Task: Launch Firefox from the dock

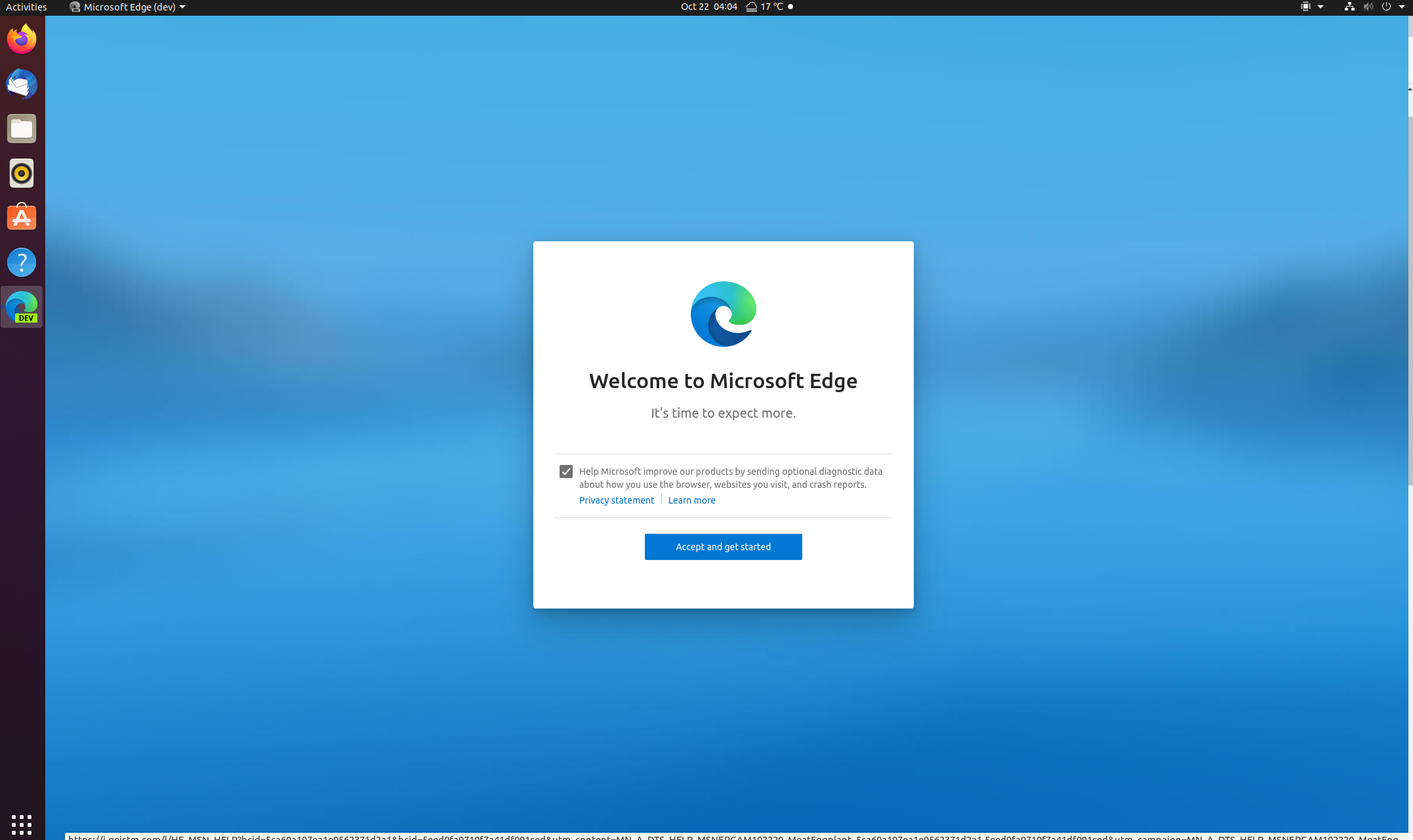Action: (22, 39)
